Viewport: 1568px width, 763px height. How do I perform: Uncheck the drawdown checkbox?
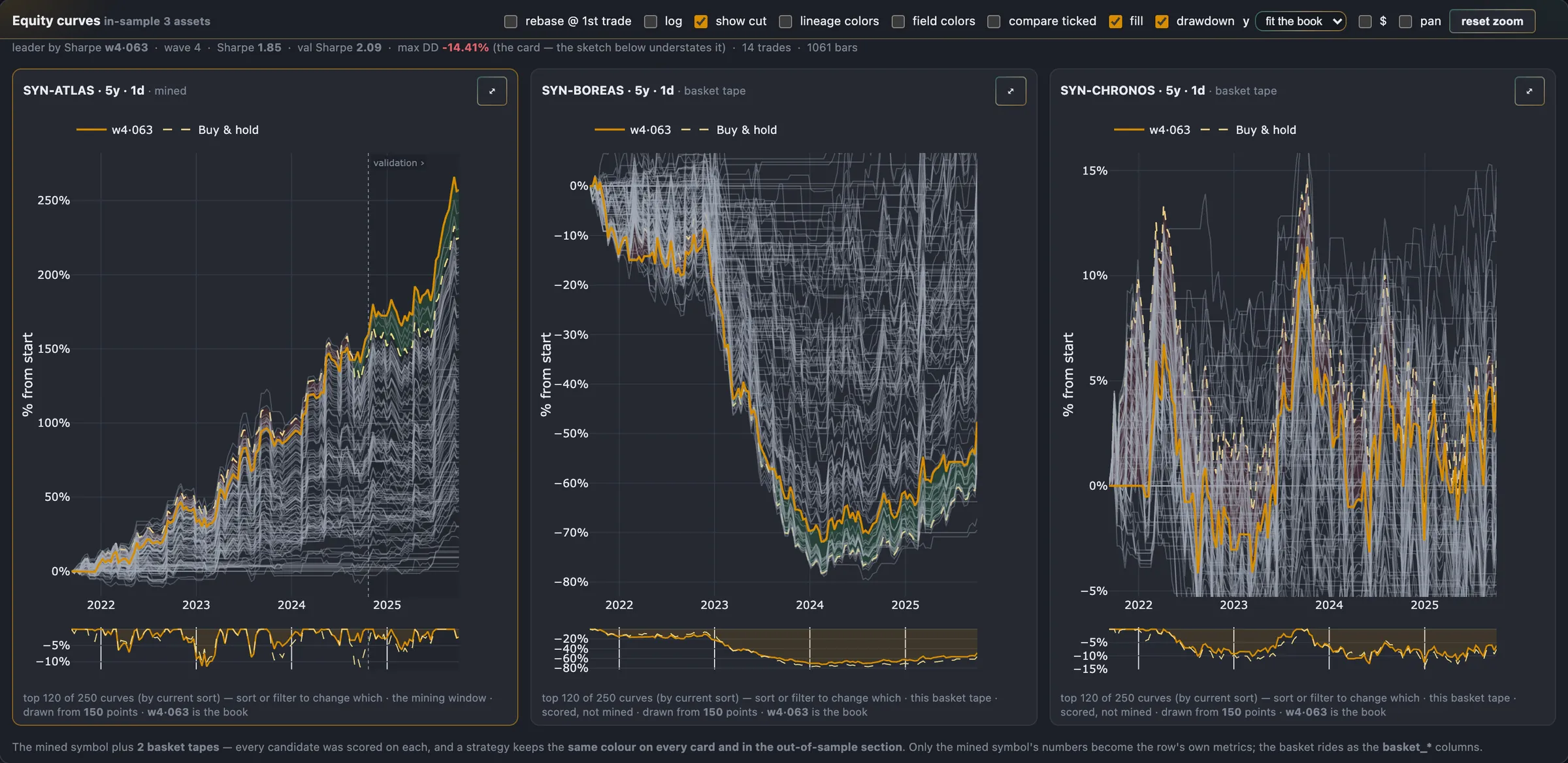point(1162,22)
